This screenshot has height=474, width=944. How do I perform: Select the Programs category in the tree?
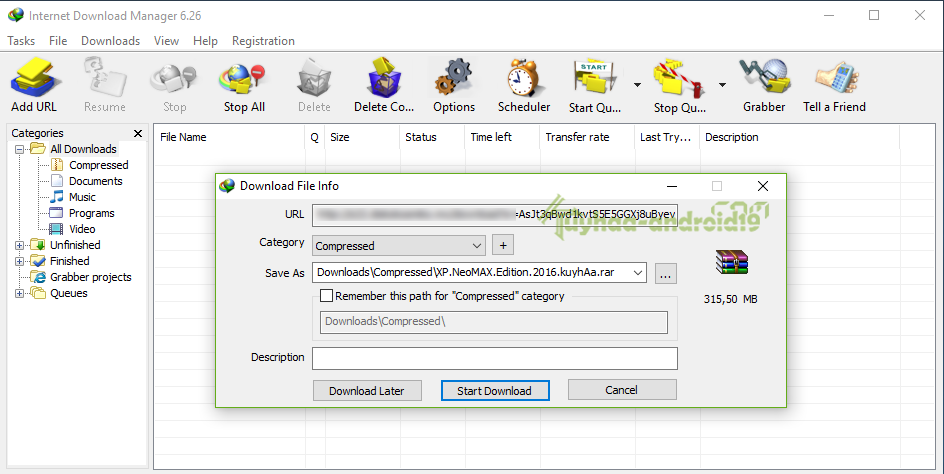tap(92, 213)
